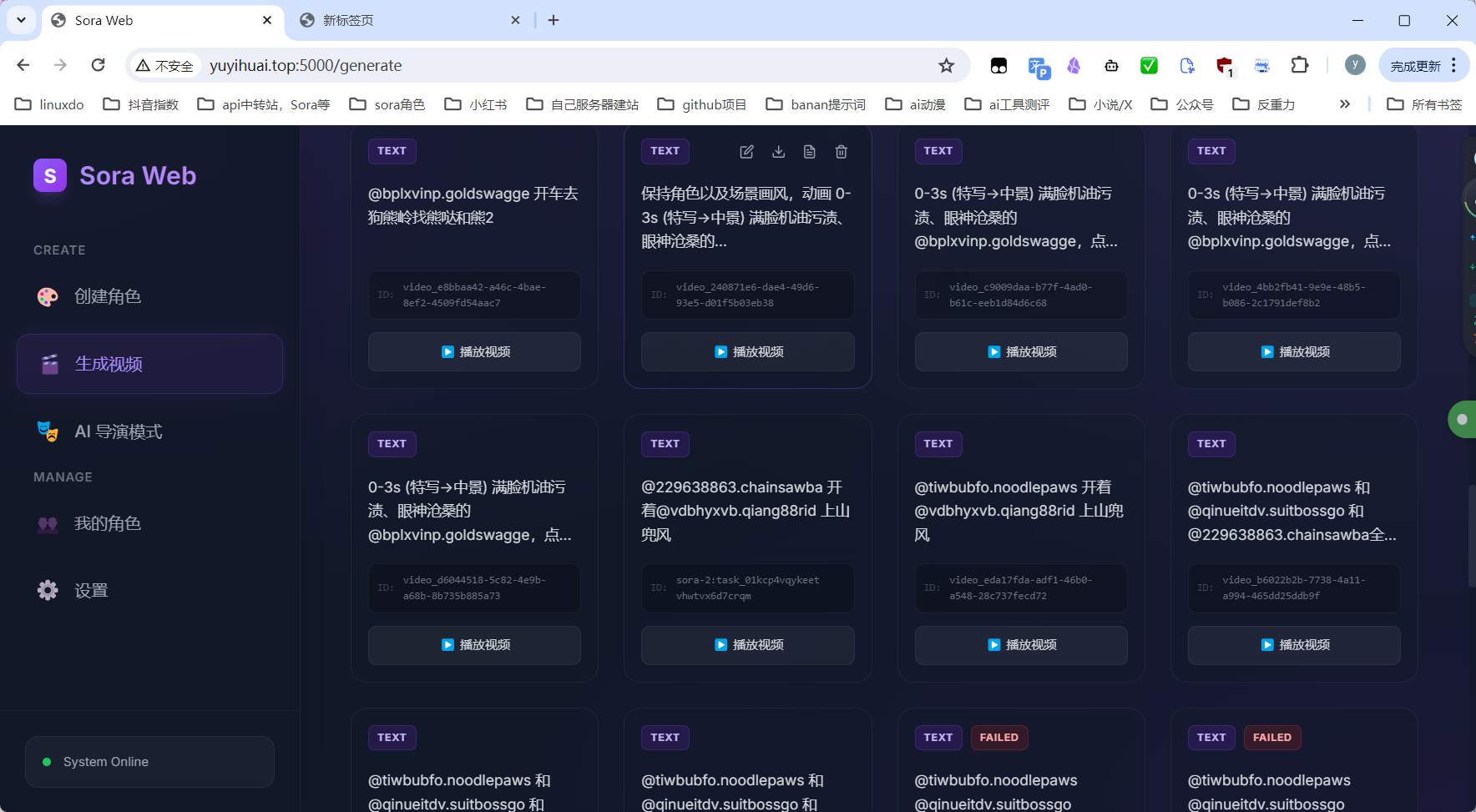Screen dimensions: 1476x812
Task: Open the tab search dropdown arrow
Action: pyautogui.click(x=21, y=20)
